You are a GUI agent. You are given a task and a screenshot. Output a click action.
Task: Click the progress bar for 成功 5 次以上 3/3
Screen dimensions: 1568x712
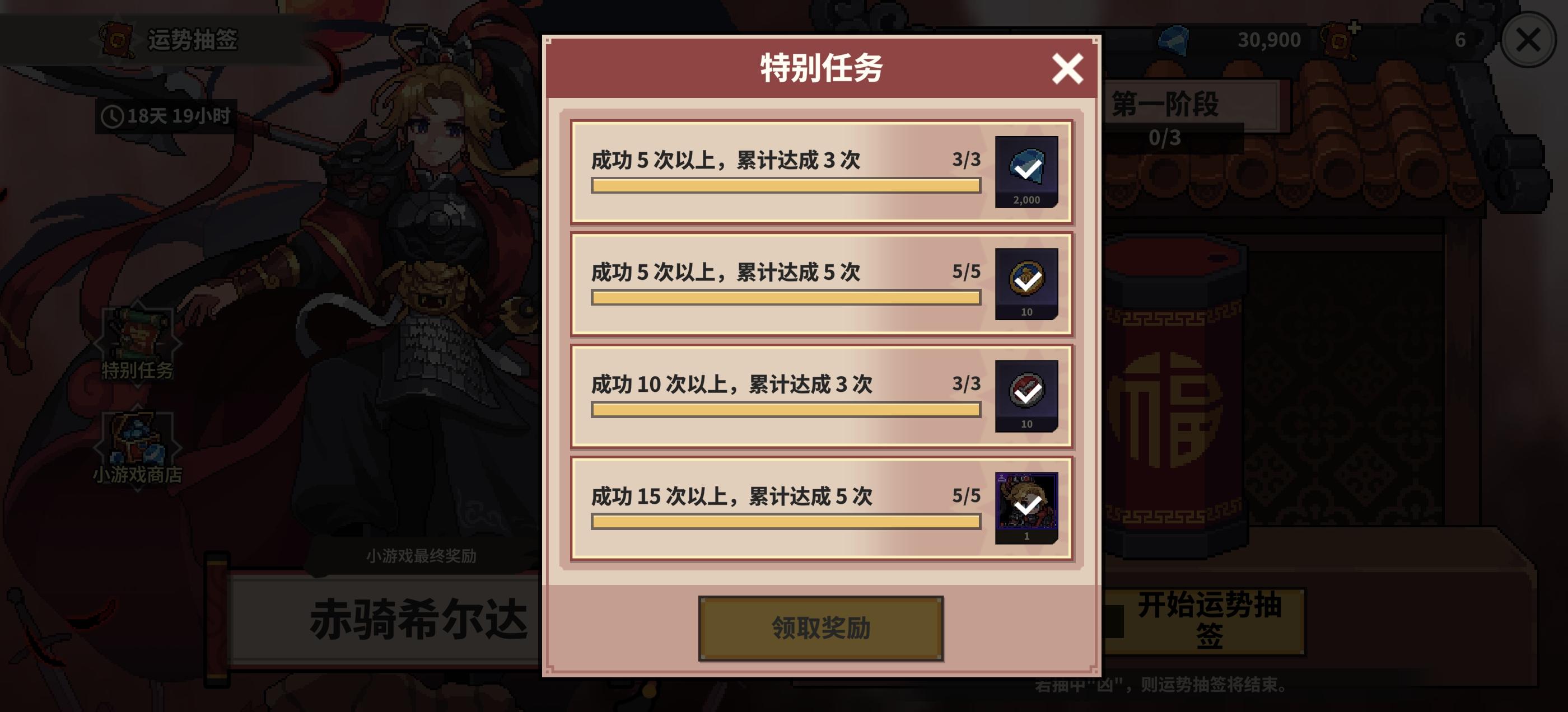point(785,186)
